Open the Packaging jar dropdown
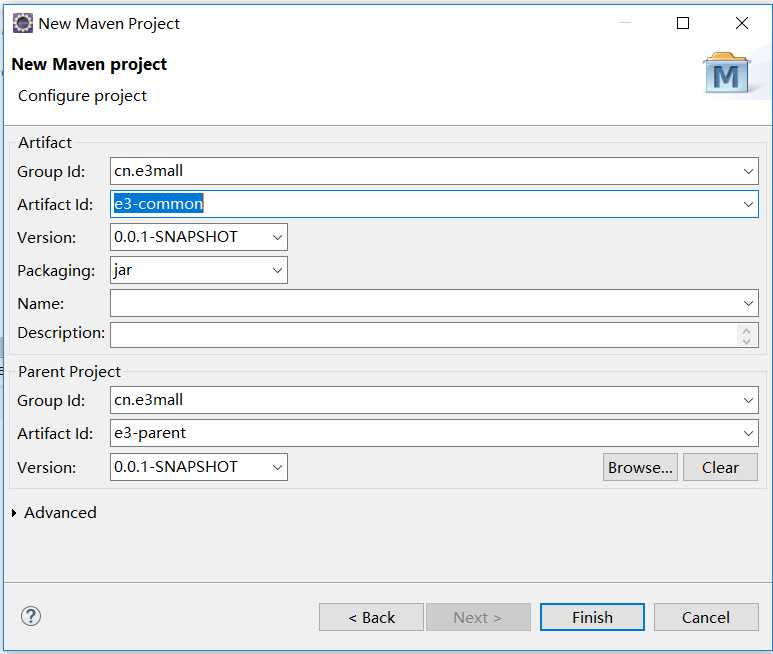Image resolution: width=773 pixels, height=654 pixels. pyautogui.click(x=277, y=271)
